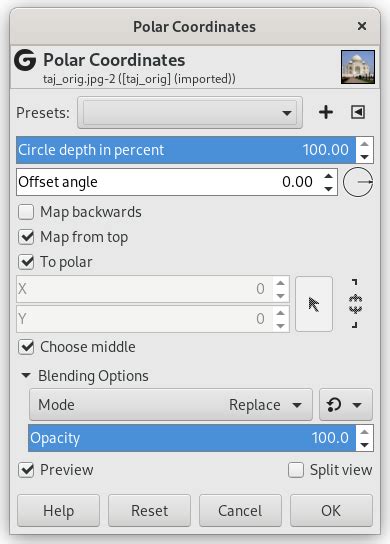The height and width of the screenshot is (544, 390).
Task: Click the Reset button
Action: pos(150,511)
